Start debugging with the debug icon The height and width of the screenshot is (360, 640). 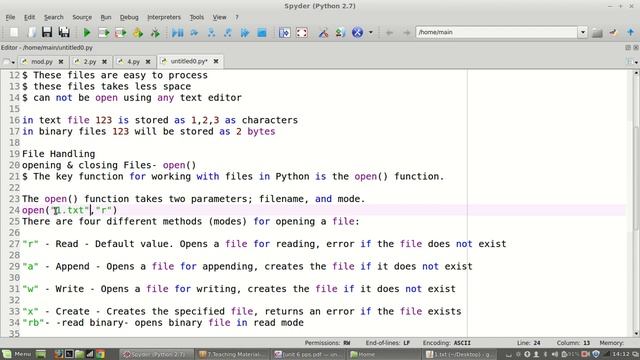point(178,33)
